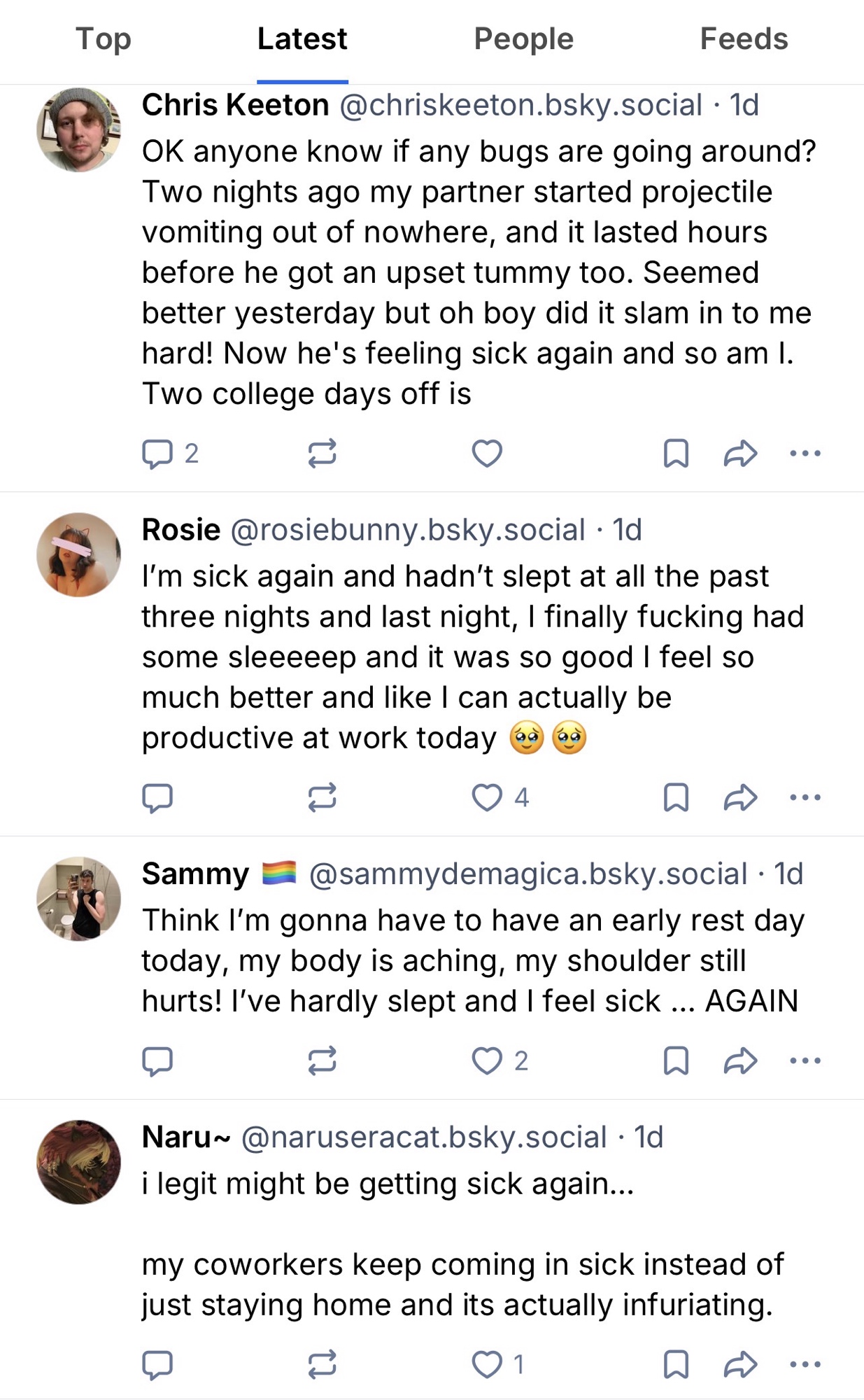Like Chris Keeton's post about bugs
This screenshot has width=864, height=1400.
coord(487,454)
